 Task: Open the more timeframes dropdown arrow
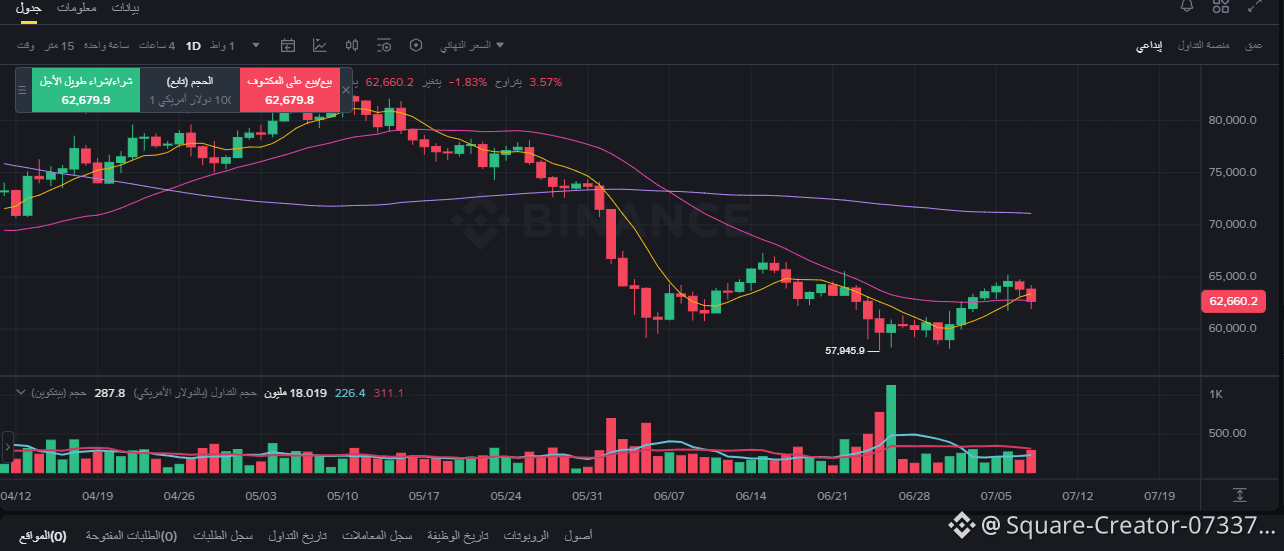coord(256,45)
